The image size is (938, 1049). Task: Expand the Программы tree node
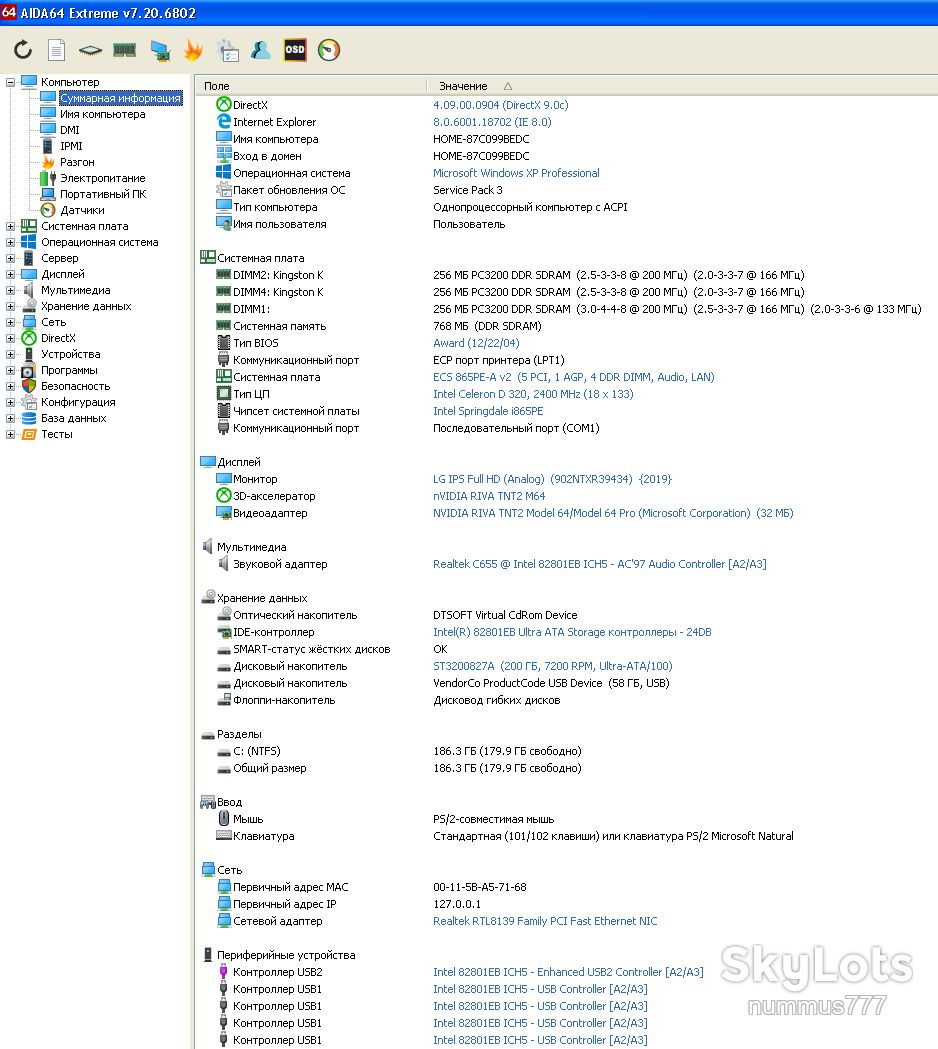click(10, 371)
